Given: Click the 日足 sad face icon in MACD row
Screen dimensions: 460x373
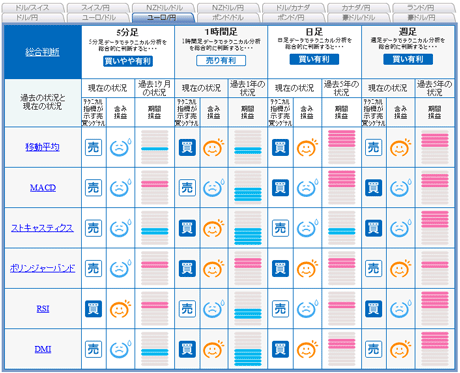Looking at the screenshot, I should 307,188.
